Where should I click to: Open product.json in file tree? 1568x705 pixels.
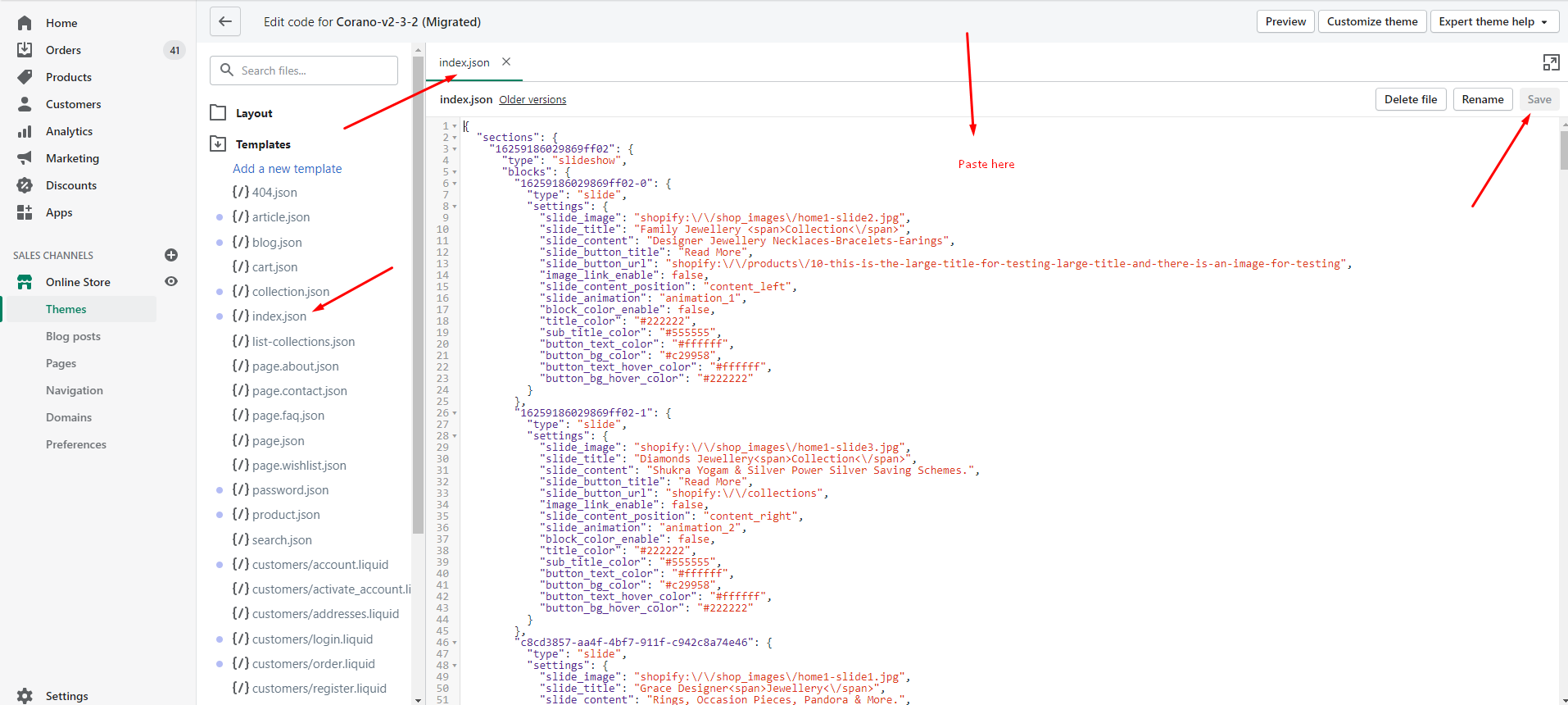(286, 515)
